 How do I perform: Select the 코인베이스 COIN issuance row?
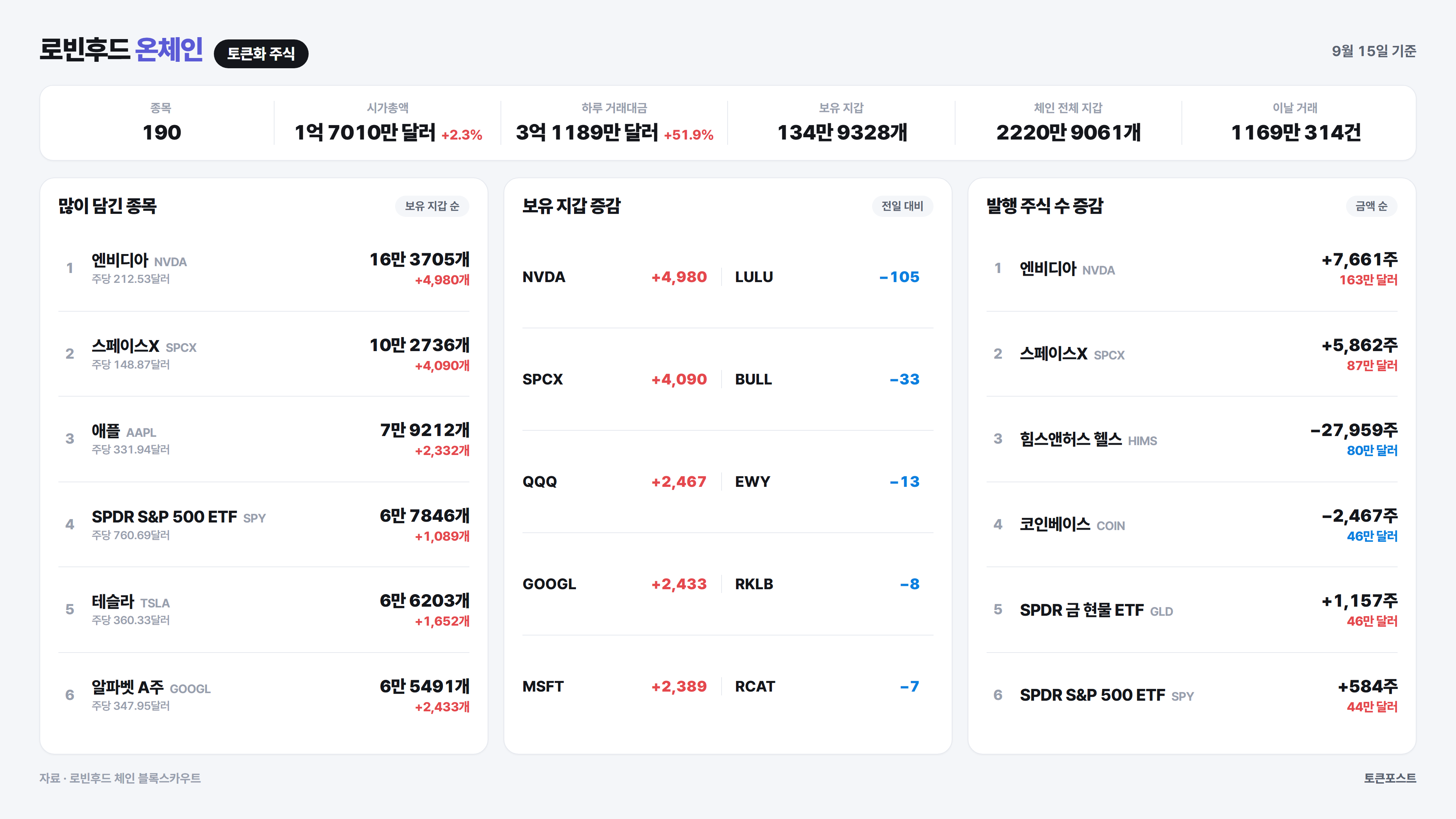coord(1191,524)
